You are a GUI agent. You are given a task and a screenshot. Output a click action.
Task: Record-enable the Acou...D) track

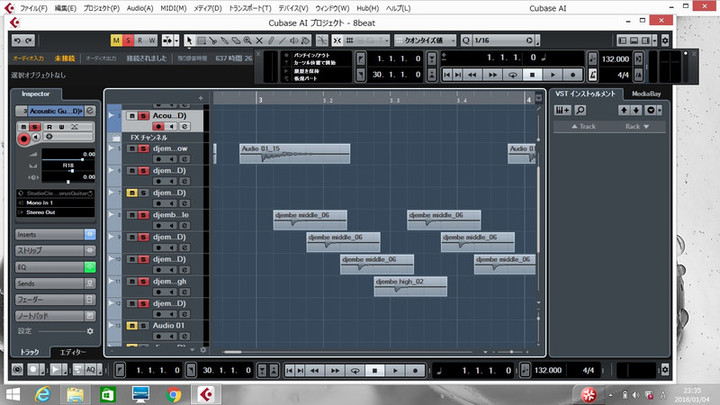[x=158, y=126]
